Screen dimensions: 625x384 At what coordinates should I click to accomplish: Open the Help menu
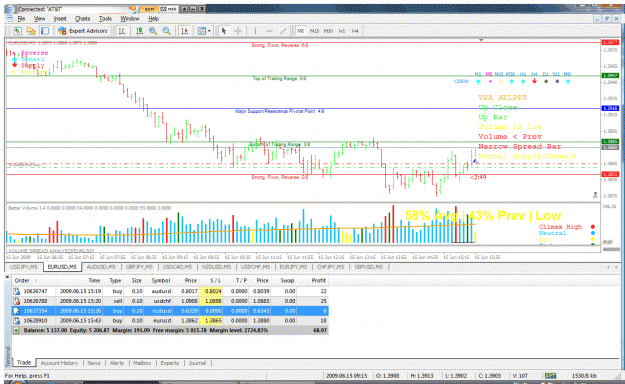(x=153, y=18)
